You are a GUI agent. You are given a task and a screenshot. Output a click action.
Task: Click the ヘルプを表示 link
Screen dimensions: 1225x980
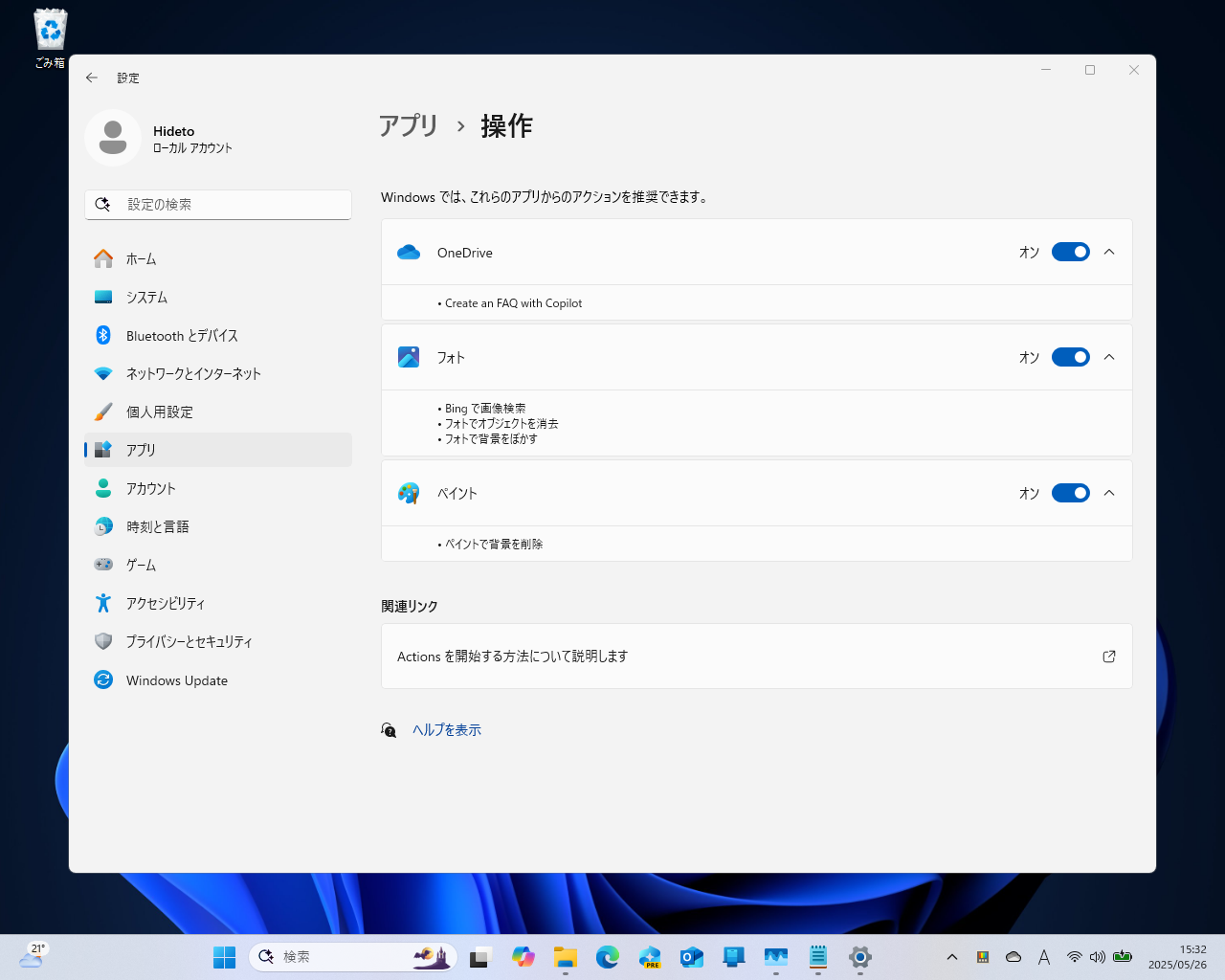[447, 730]
